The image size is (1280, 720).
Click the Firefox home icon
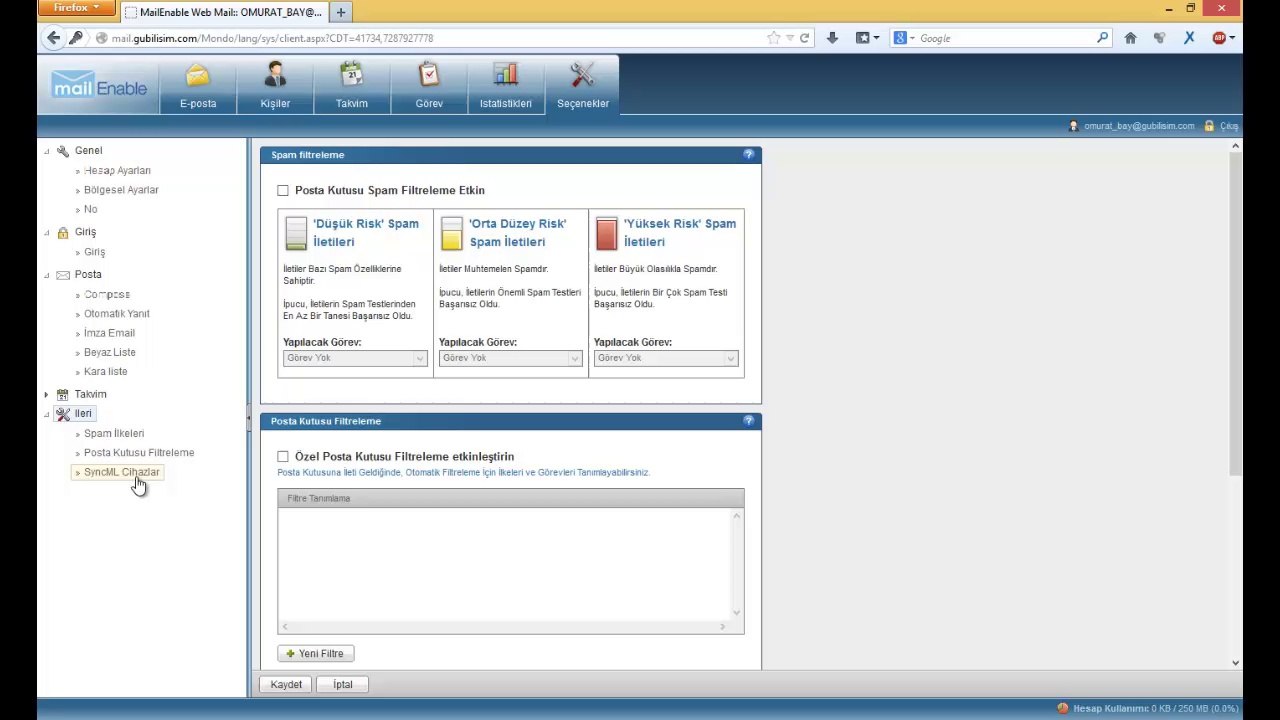(1130, 38)
